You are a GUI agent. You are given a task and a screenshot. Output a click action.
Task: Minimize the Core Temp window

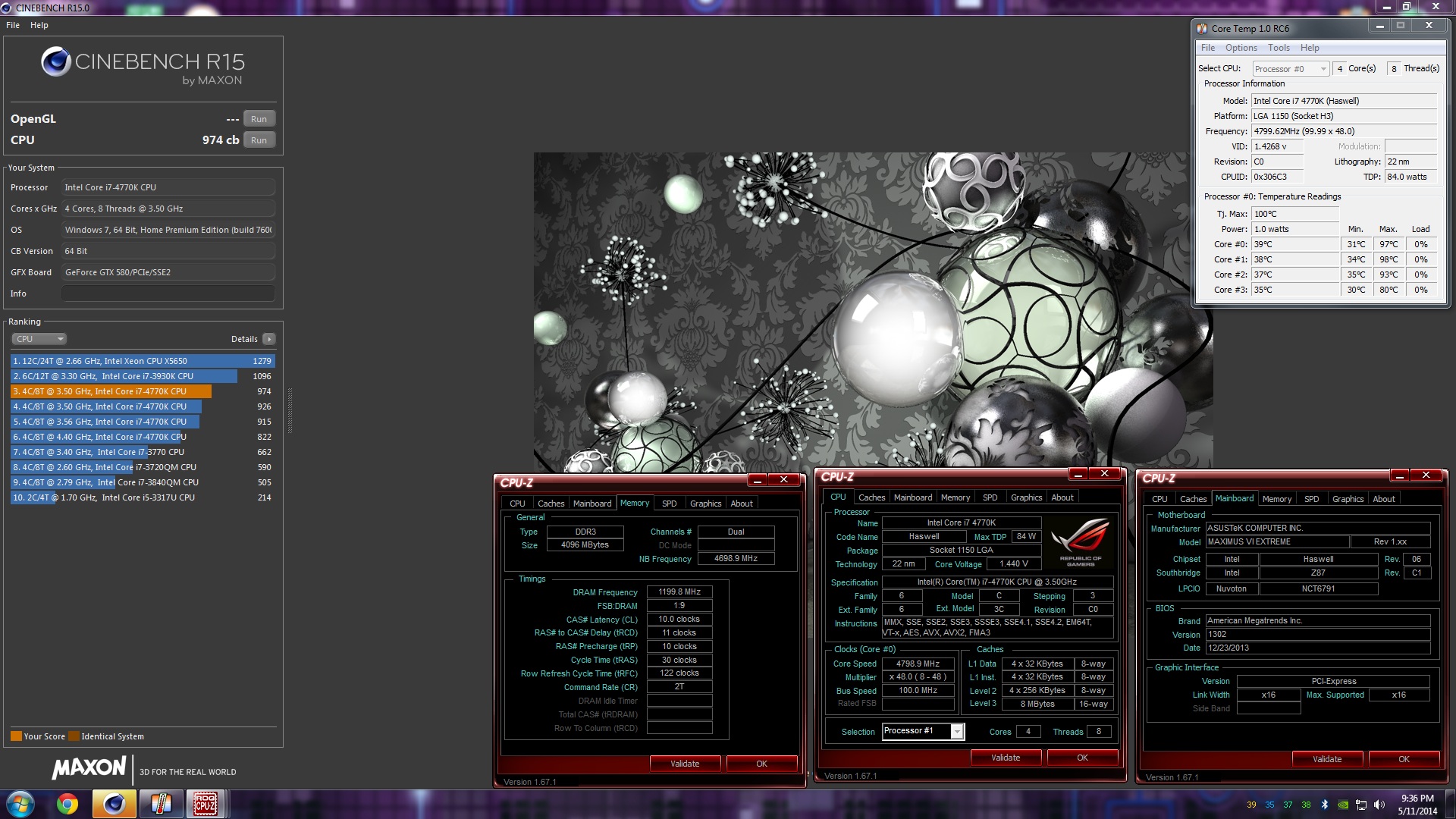coord(1380,26)
